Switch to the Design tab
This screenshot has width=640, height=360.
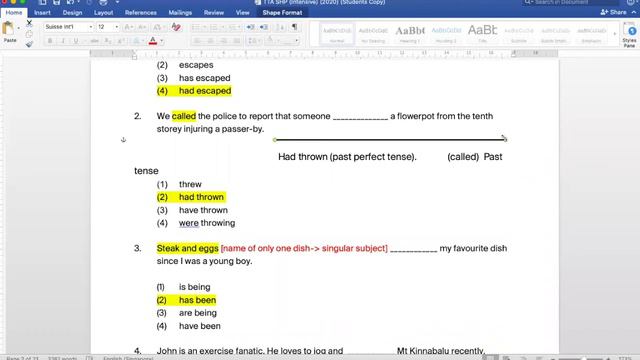pos(72,13)
